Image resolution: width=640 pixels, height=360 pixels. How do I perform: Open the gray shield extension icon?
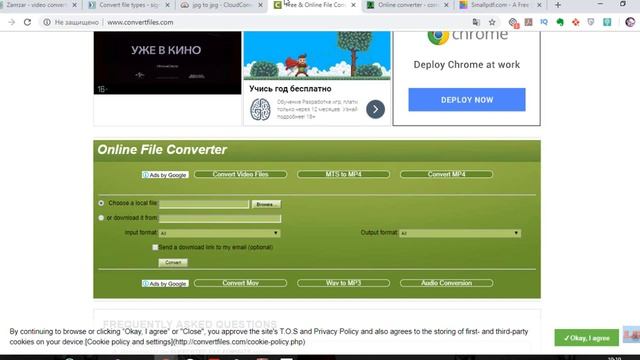[591, 22]
